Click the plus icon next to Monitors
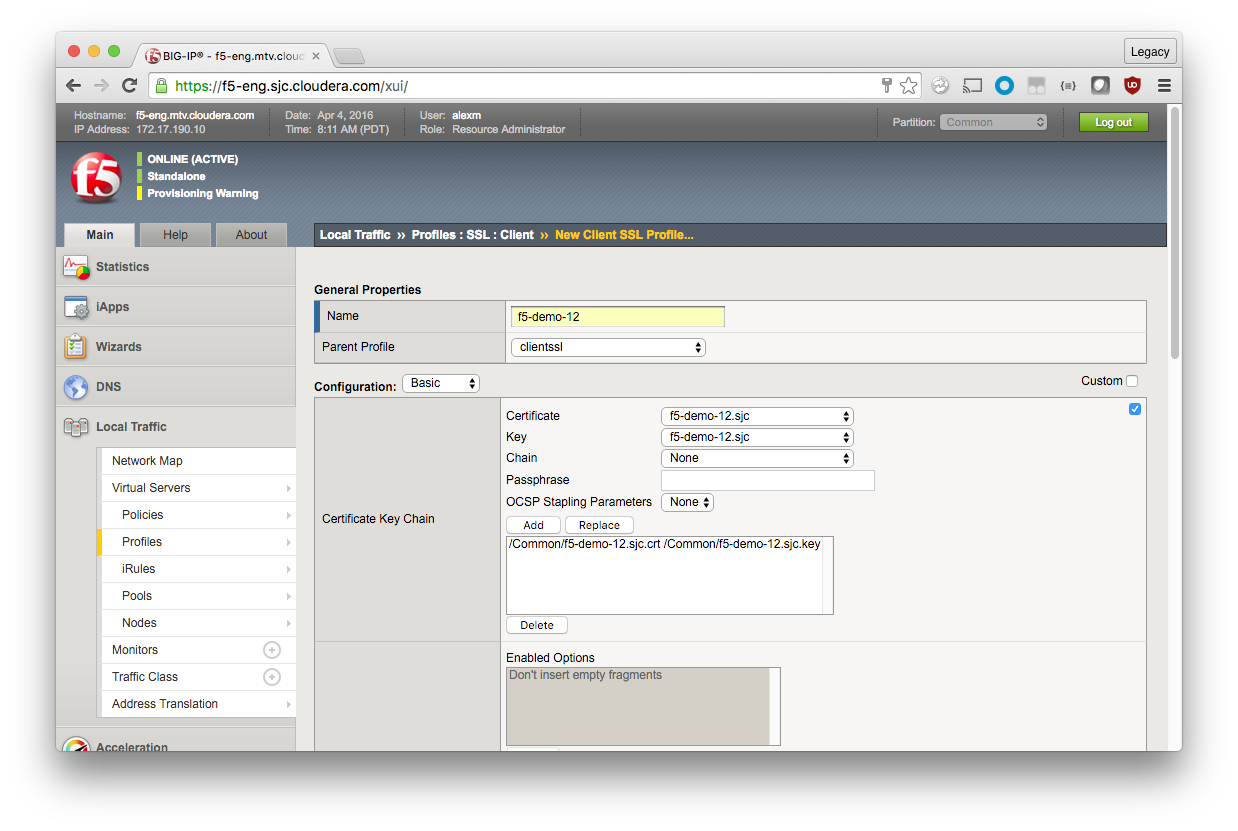This screenshot has height=831, width=1238. (271, 650)
